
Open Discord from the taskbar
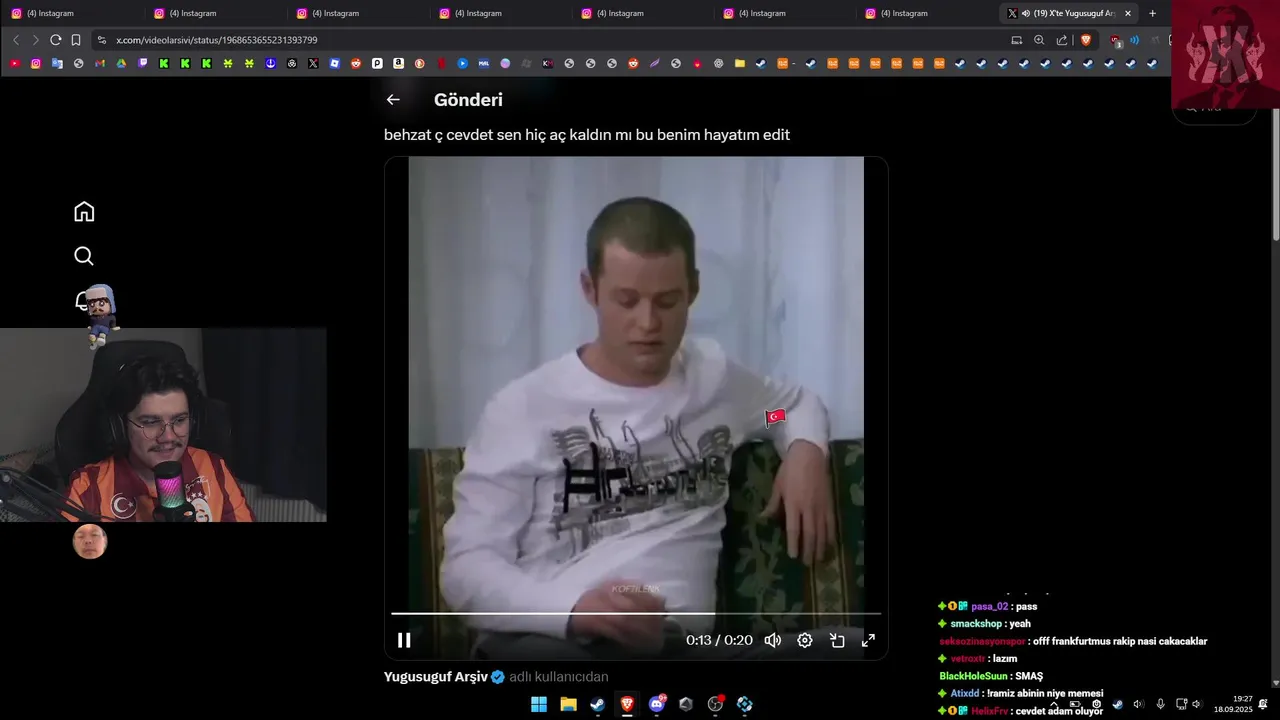coord(657,704)
